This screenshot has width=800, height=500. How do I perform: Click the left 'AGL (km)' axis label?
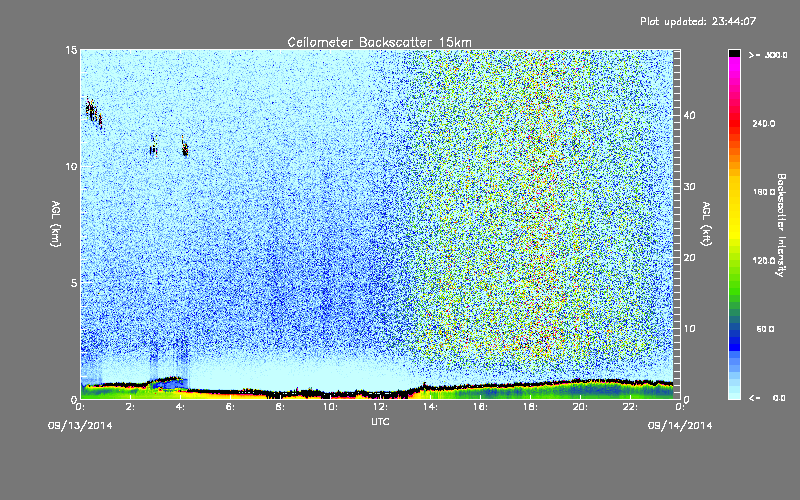click(x=56, y=224)
